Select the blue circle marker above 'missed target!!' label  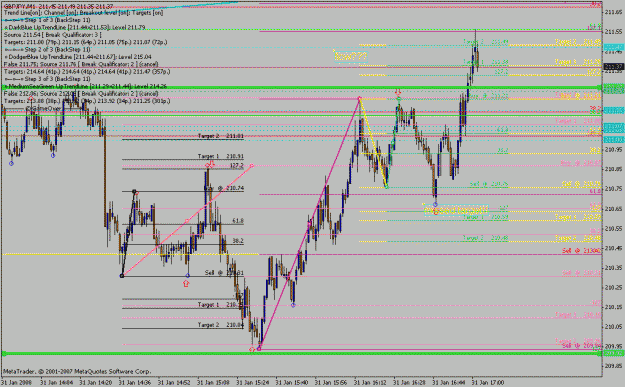[x=435, y=204]
